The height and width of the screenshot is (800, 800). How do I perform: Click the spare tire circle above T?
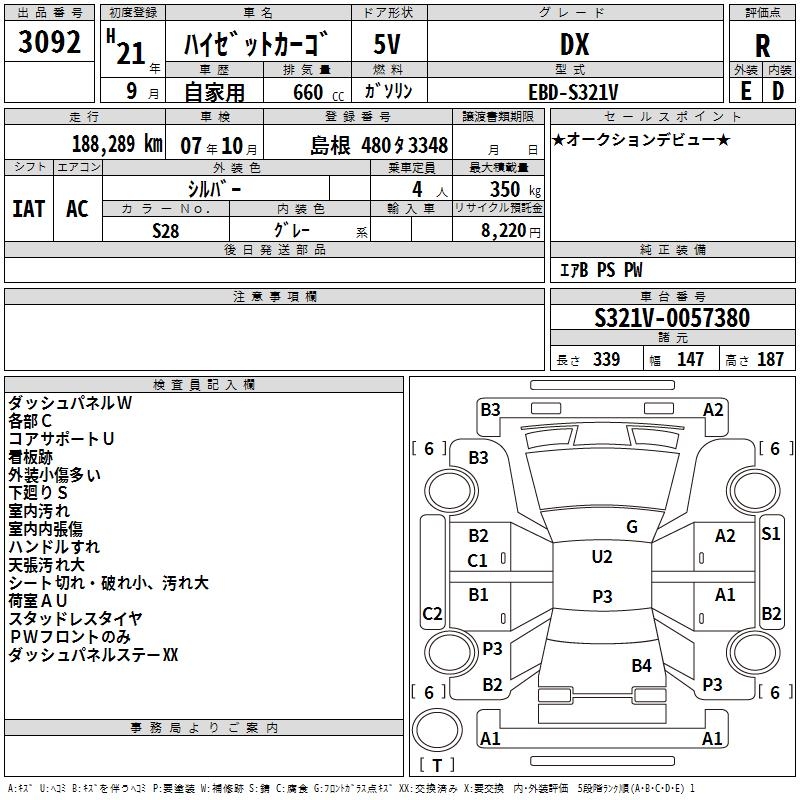(x=437, y=729)
